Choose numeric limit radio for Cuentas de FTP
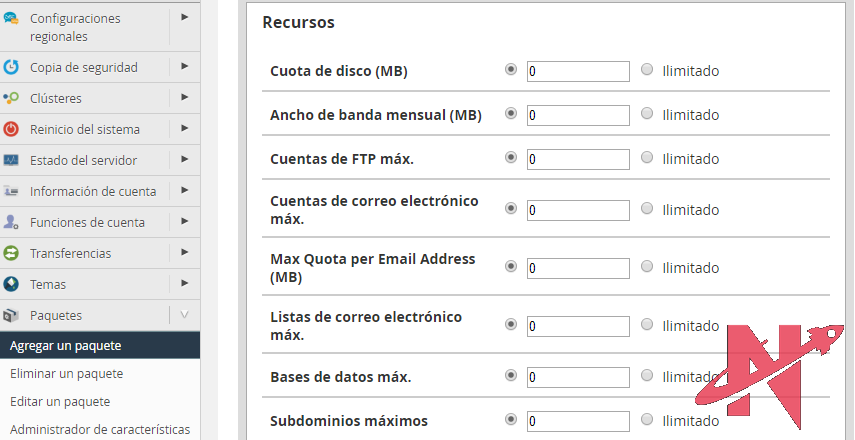The width and height of the screenshot is (855, 440). (511, 158)
